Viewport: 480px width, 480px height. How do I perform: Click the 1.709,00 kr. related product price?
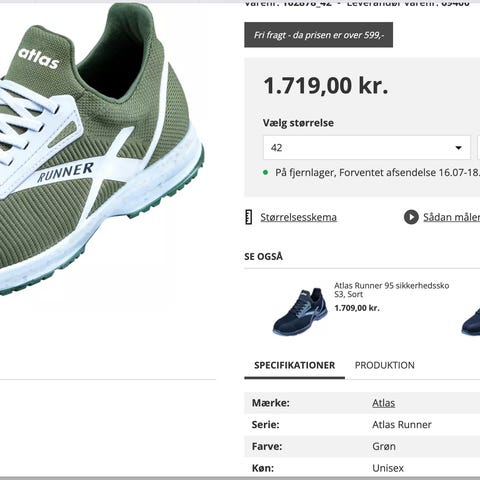point(357,308)
